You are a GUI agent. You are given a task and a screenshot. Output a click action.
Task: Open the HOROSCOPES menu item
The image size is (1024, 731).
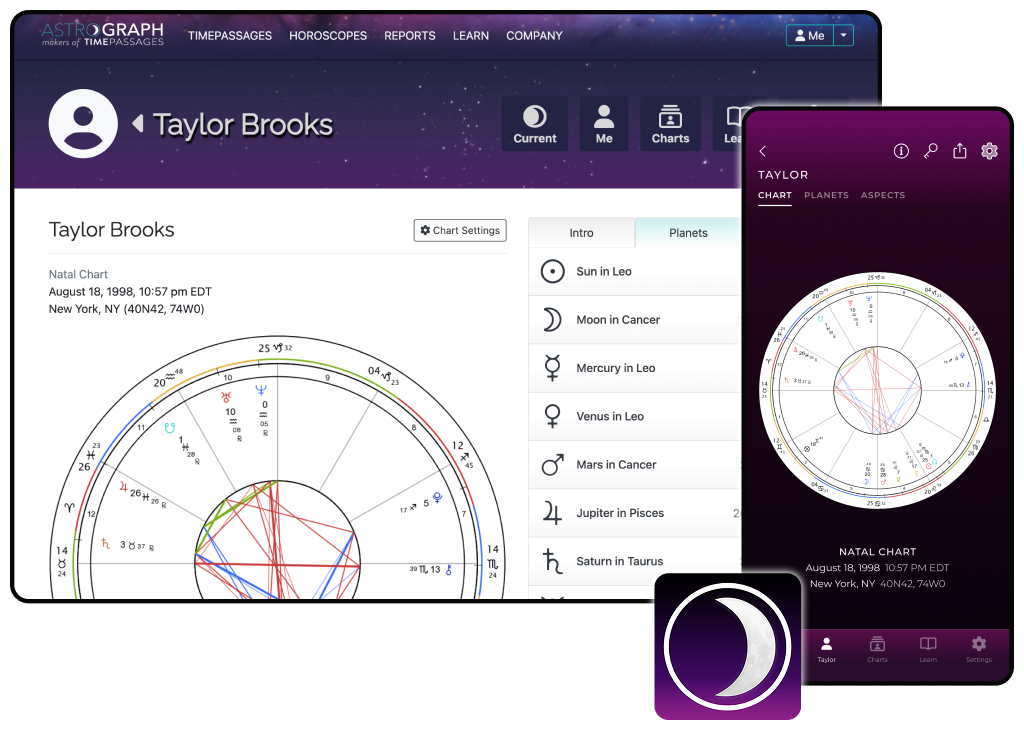point(328,35)
